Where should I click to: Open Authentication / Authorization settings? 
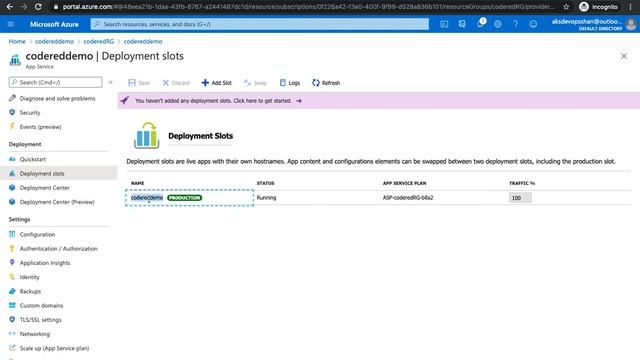(x=58, y=249)
